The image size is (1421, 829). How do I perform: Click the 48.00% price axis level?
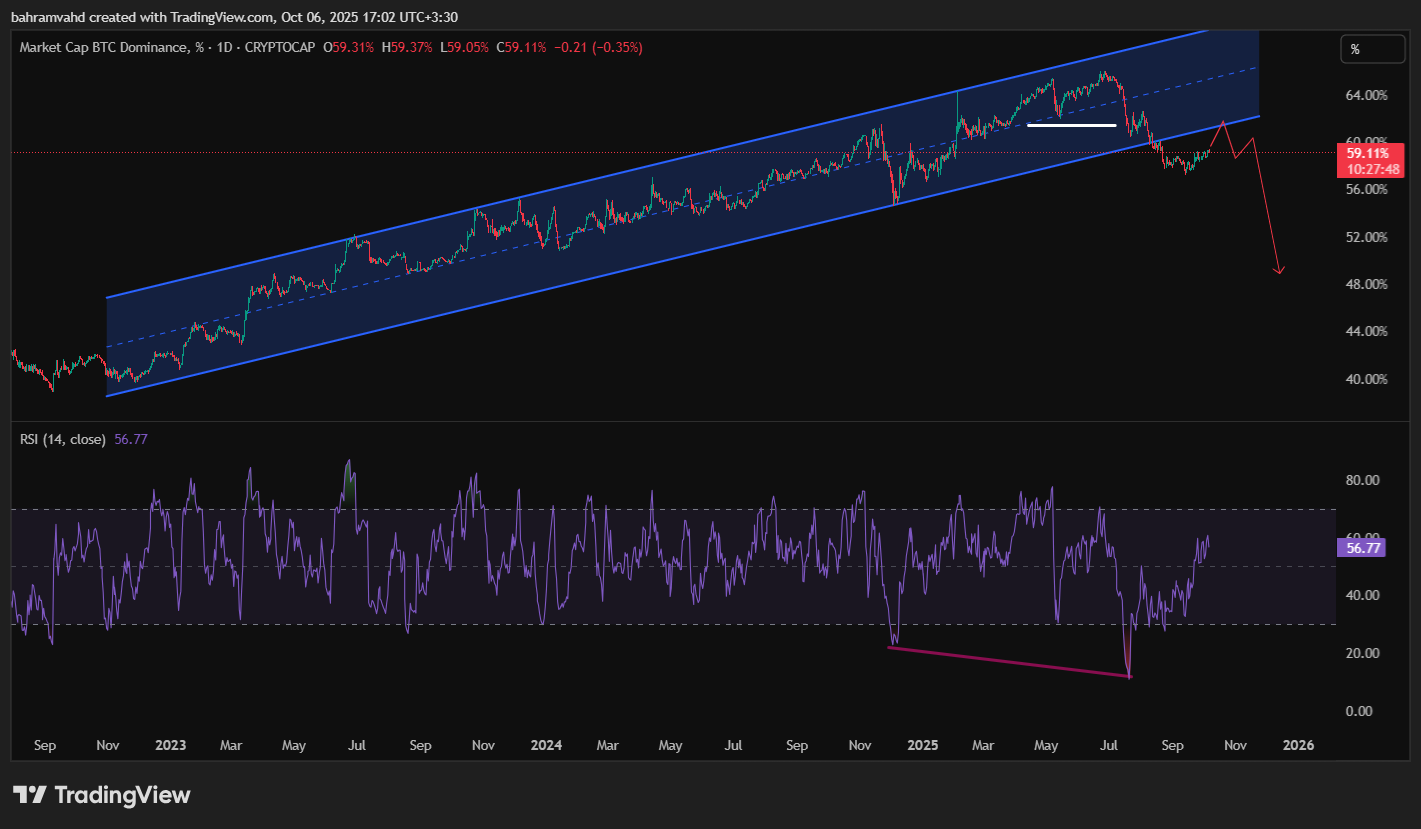point(1366,284)
